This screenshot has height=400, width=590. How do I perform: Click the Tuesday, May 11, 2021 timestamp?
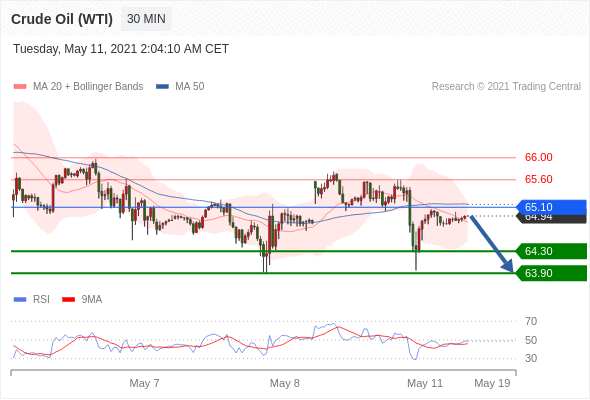[x=121, y=49]
